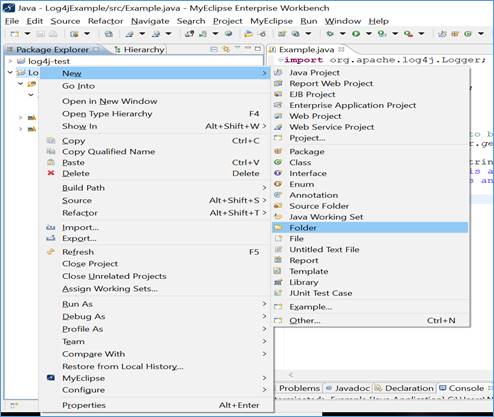The image size is (494, 417).
Task: Click Refresh in context menu
Action: pos(156,252)
